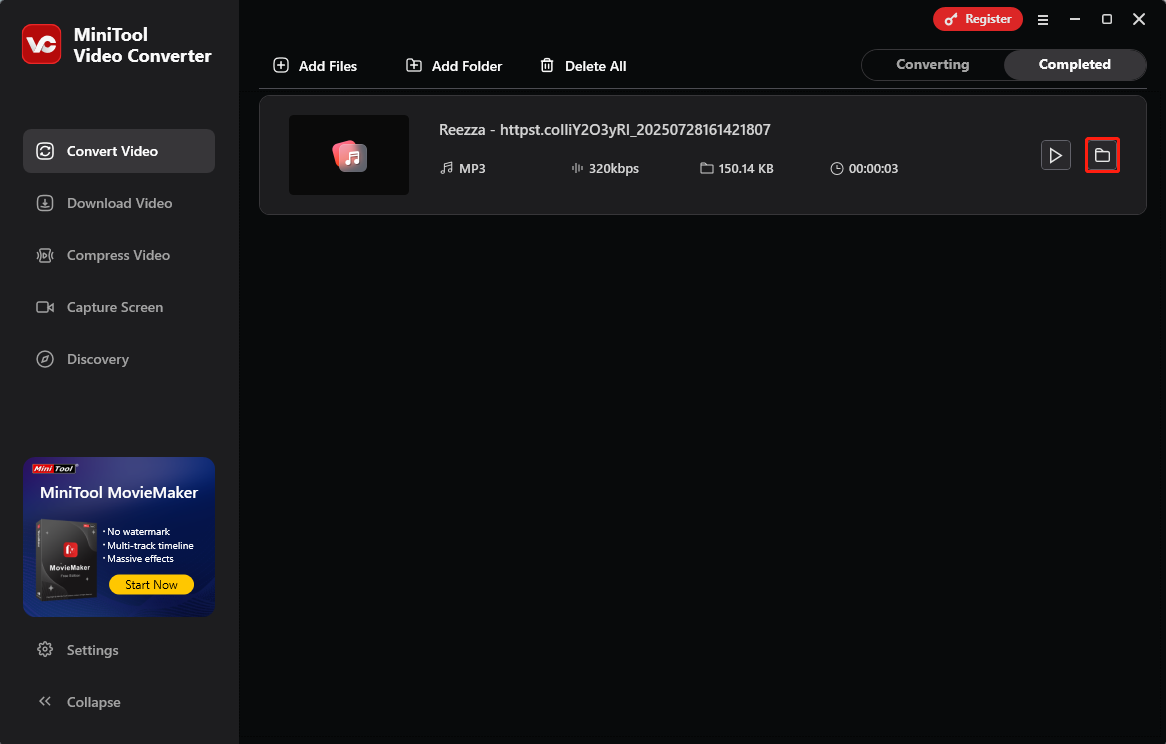The width and height of the screenshot is (1166, 744).
Task: Click the Register button
Action: (x=978, y=19)
